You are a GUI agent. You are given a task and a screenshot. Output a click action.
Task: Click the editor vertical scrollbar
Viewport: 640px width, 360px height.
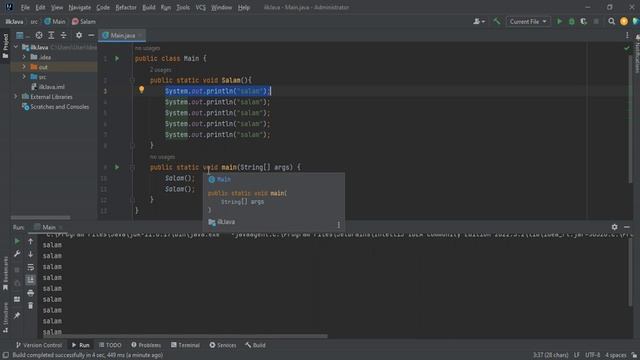pos(630,118)
